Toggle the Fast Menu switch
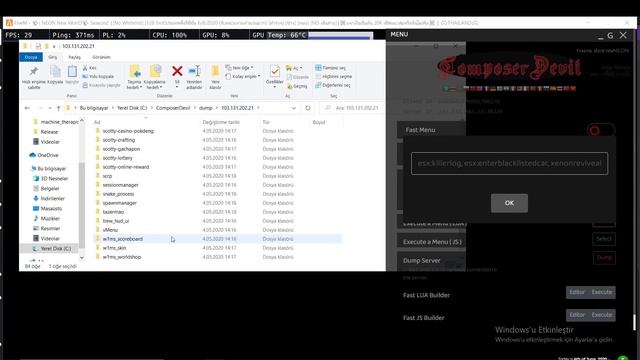The width and height of the screenshot is (640, 360). (x=600, y=131)
